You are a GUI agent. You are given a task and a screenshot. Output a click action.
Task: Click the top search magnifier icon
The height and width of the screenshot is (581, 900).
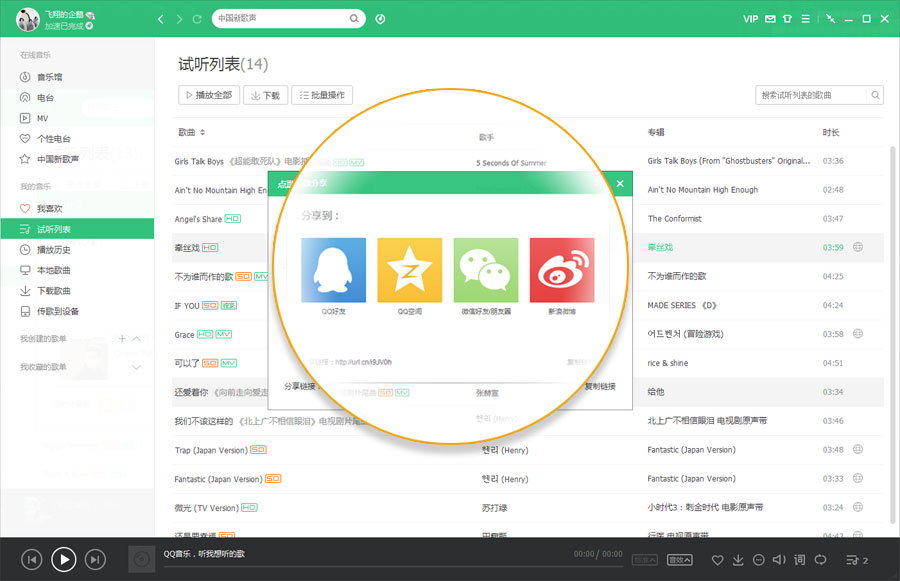coord(354,18)
